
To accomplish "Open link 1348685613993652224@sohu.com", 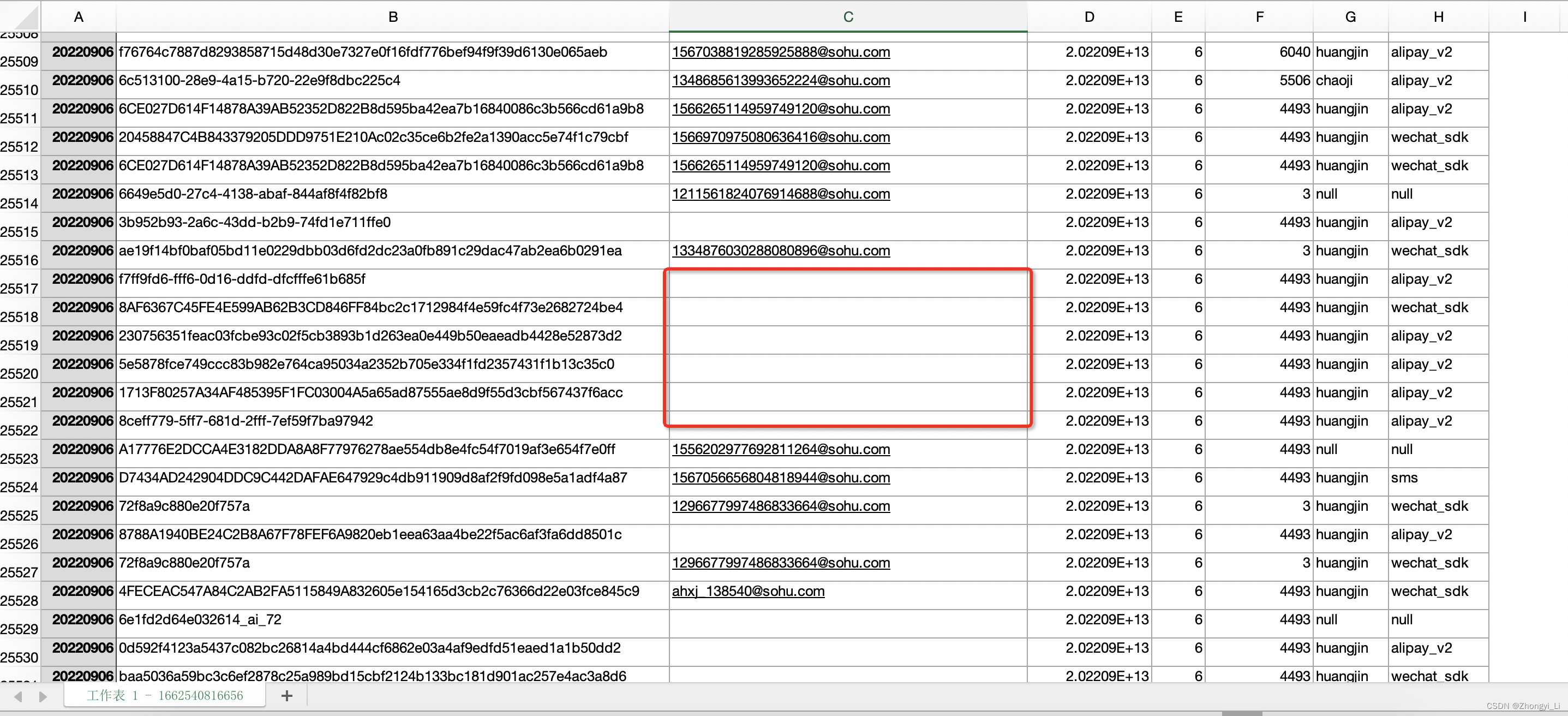I will coord(781,80).
